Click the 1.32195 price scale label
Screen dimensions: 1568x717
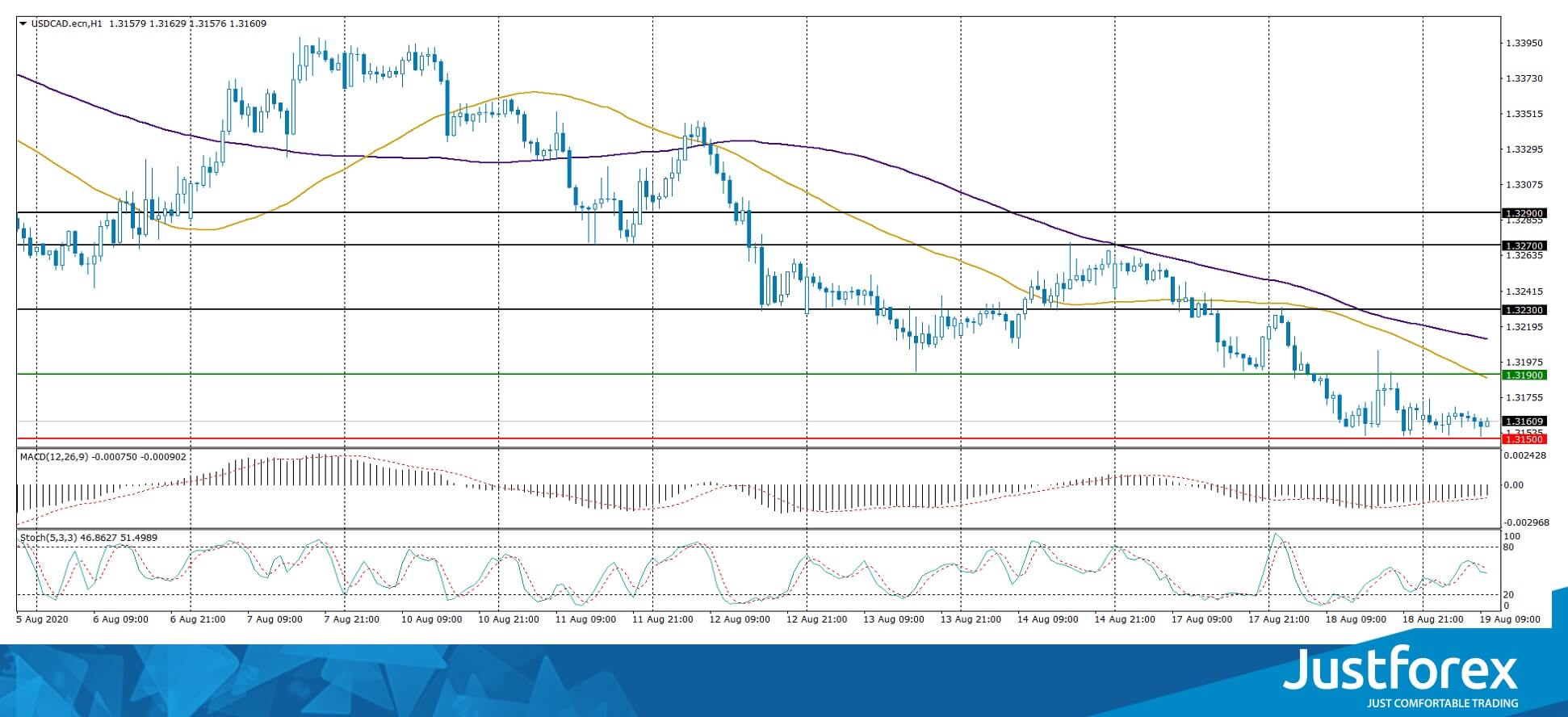click(x=1525, y=327)
